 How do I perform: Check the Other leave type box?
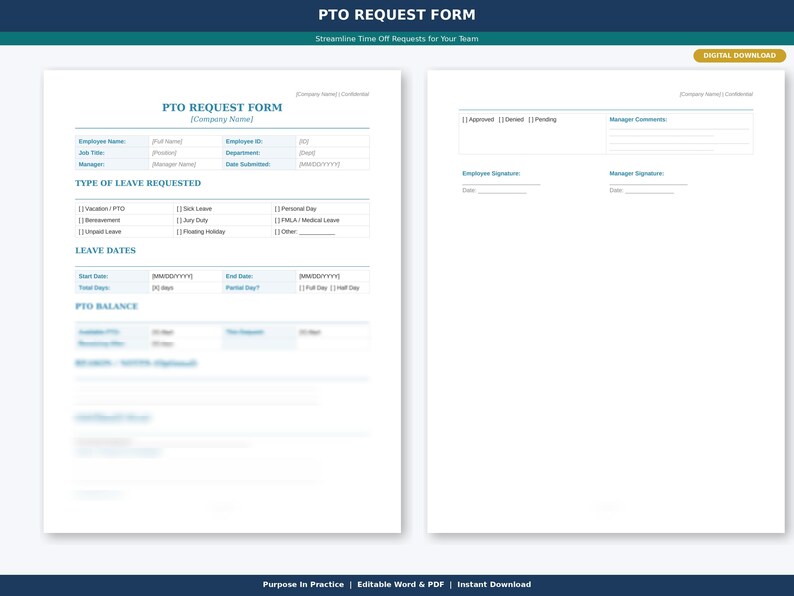277,232
